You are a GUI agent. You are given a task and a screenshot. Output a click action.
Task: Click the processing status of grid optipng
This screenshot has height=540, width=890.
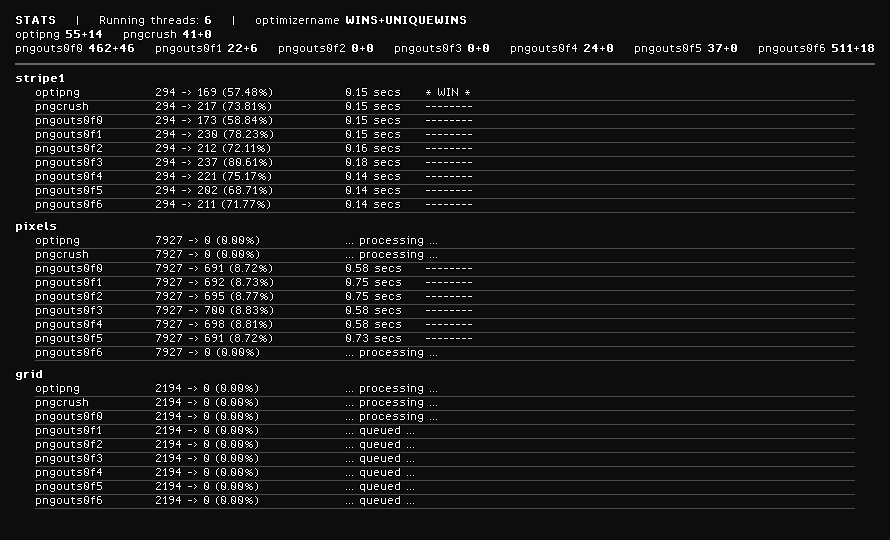pyautogui.click(x=391, y=388)
